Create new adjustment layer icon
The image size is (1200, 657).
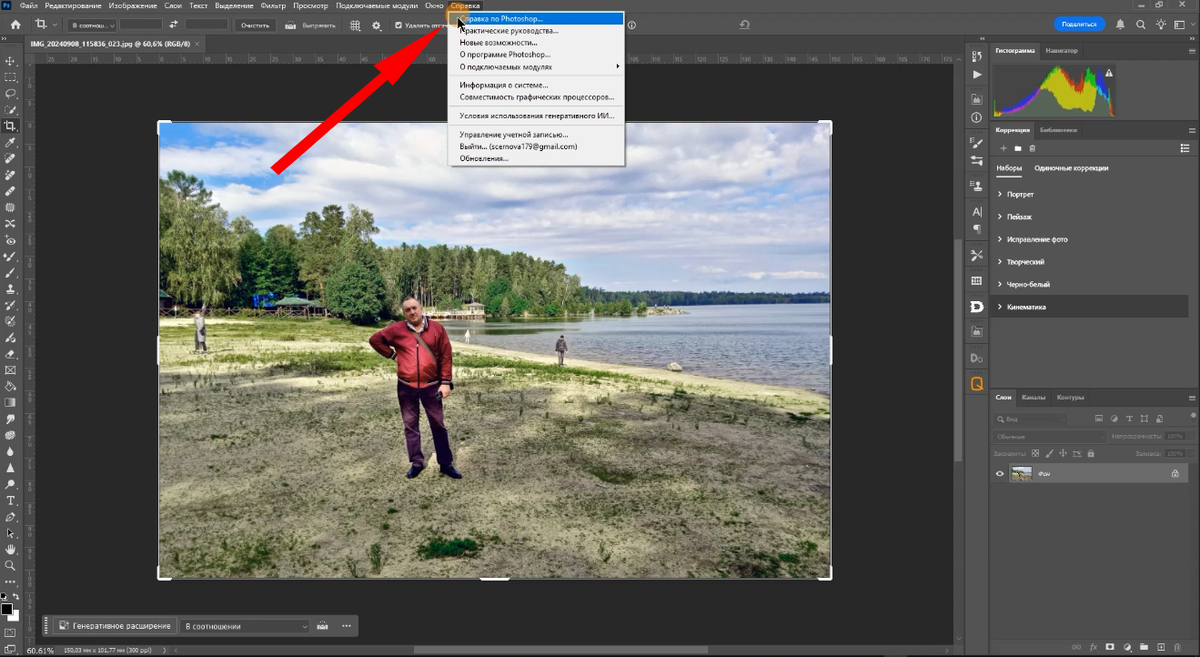pyautogui.click(x=1127, y=647)
